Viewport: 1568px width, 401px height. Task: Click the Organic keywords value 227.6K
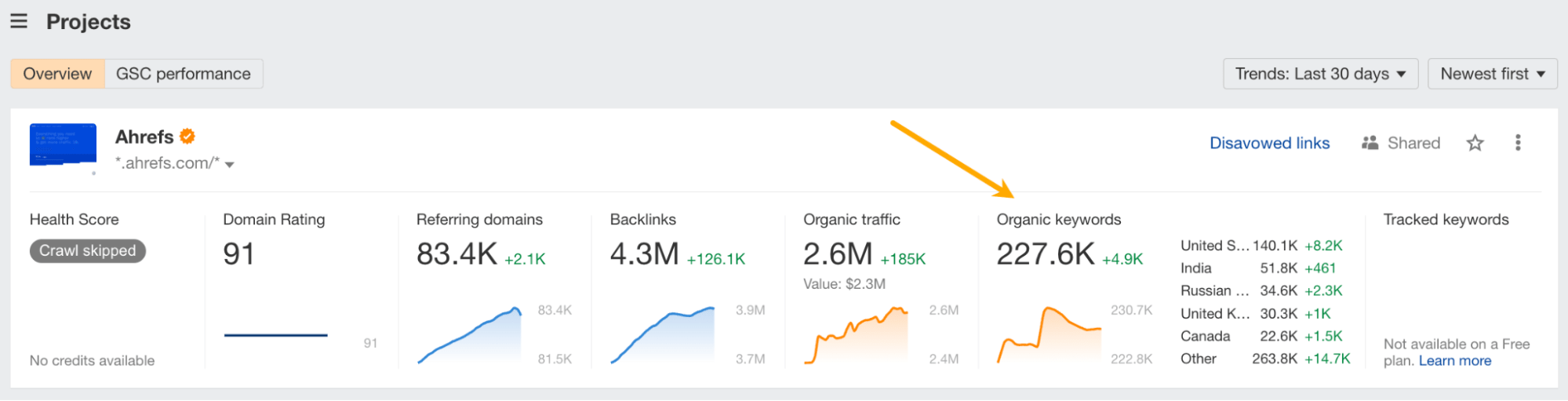(1046, 254)
